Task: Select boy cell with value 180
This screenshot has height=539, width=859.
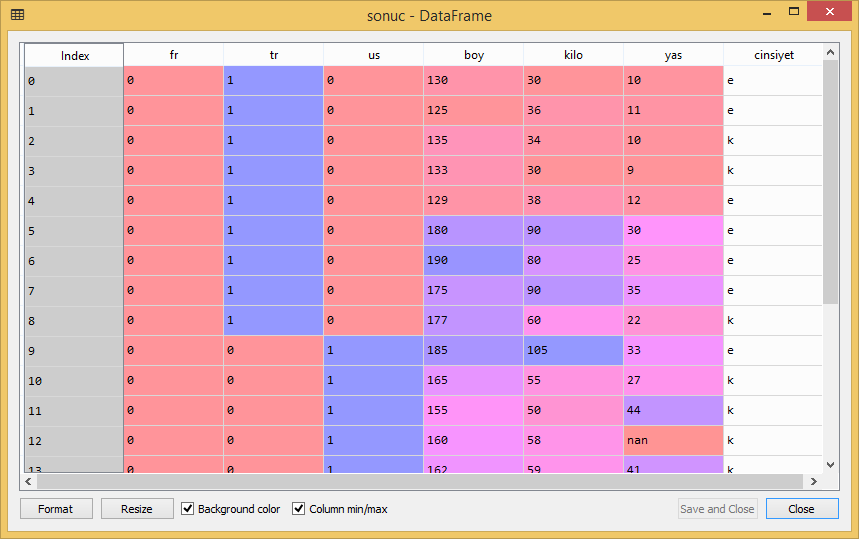Action: [473, 231]
